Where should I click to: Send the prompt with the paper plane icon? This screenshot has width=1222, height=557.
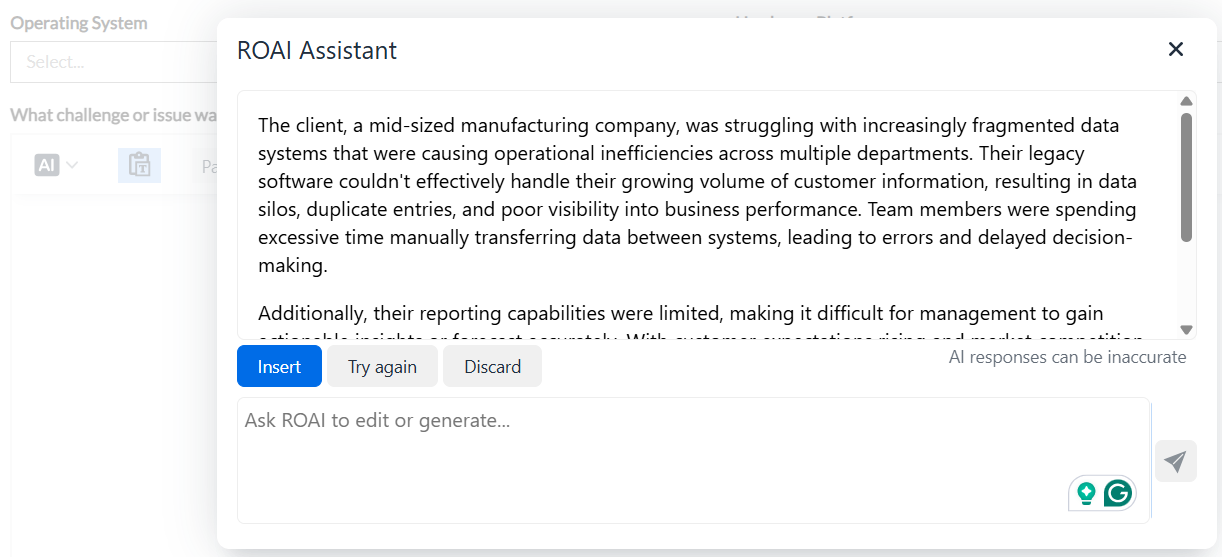coord(1176,461)
